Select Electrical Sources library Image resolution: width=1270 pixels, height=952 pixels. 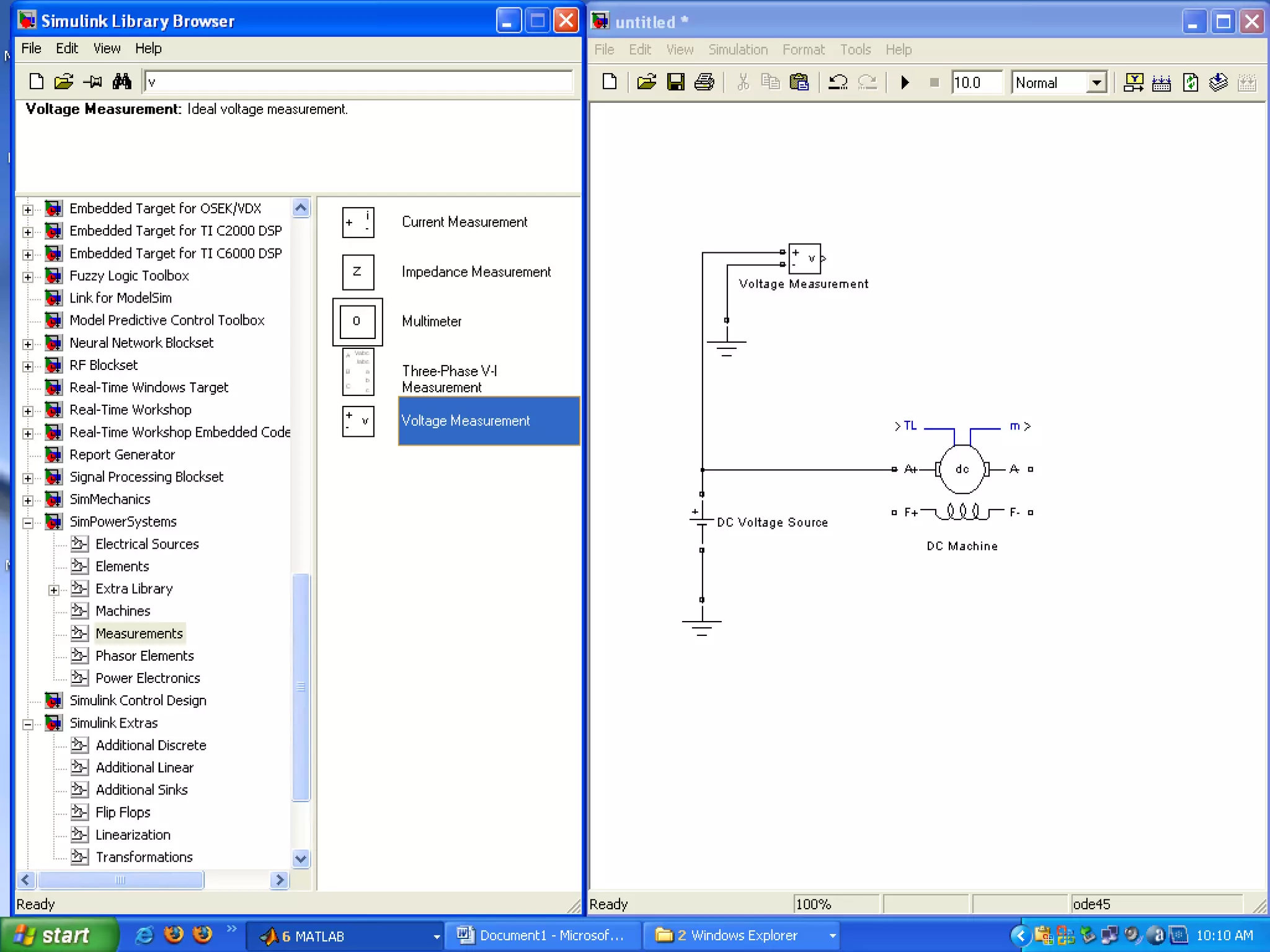pos(147,544)
